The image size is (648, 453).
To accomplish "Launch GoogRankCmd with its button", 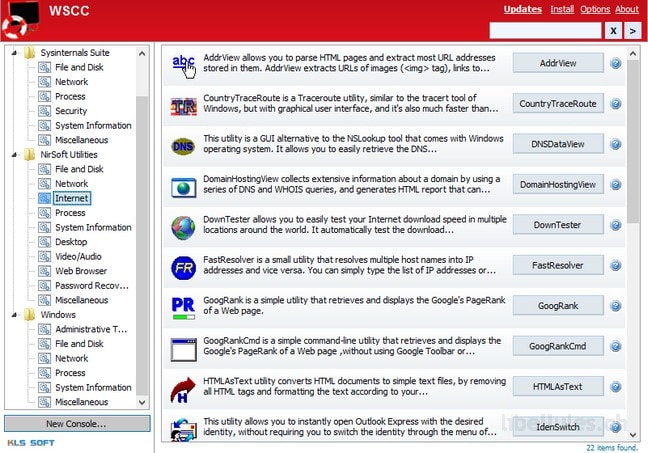I will 558,346.
